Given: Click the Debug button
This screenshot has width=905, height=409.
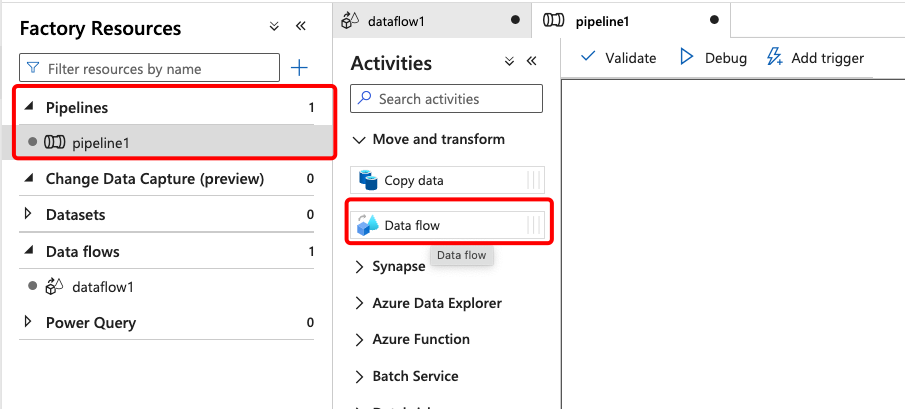Looking at the screenshot, I should [713, 58].
